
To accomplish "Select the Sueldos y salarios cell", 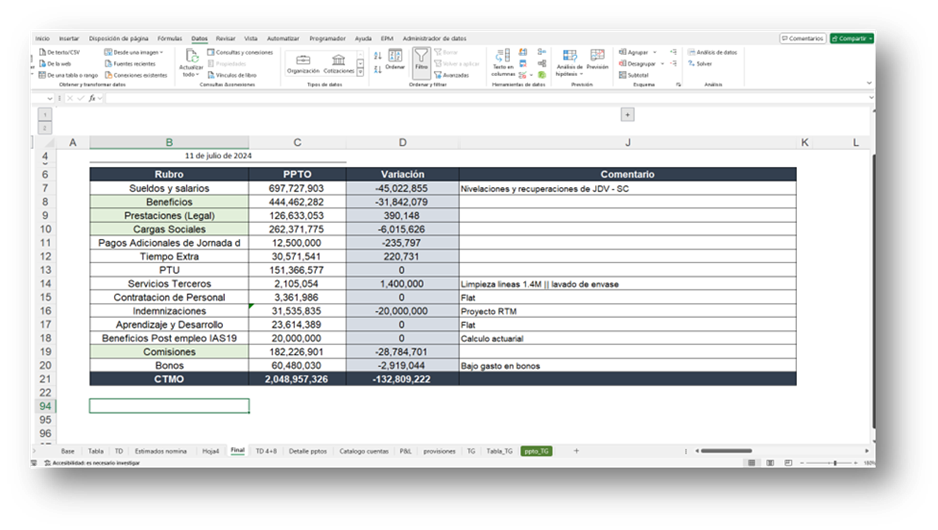I will [x=169, y=188].
